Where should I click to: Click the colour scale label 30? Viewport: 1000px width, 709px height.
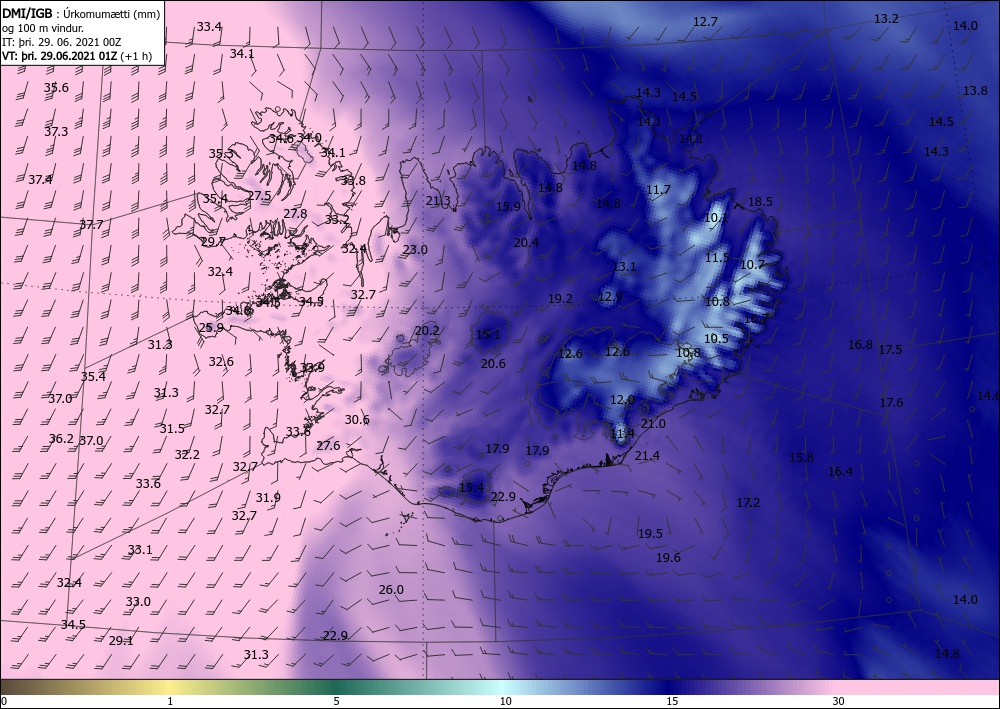[839, 702]
